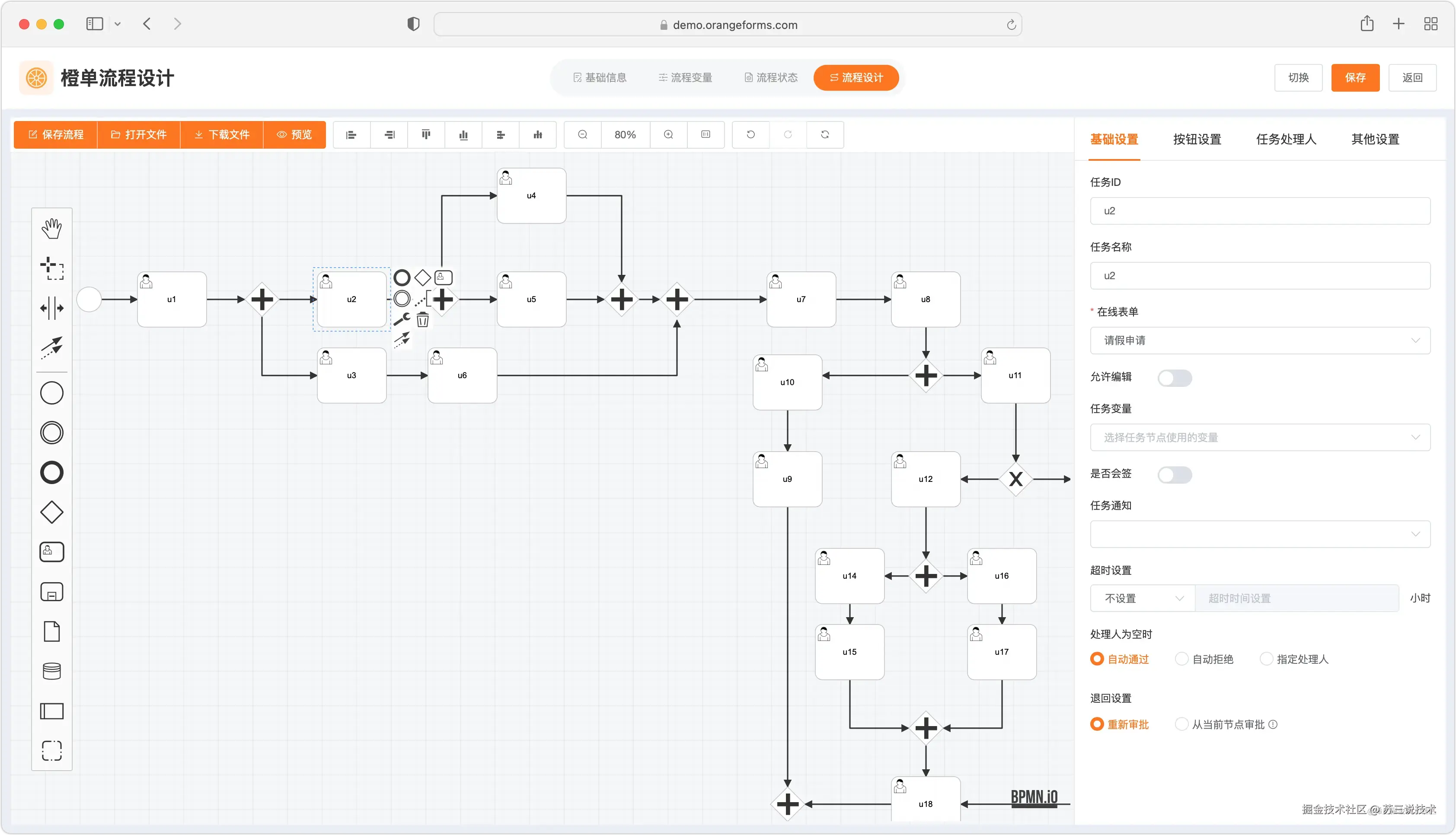Open the 在线表单 dropdown

click(1259, 341)
